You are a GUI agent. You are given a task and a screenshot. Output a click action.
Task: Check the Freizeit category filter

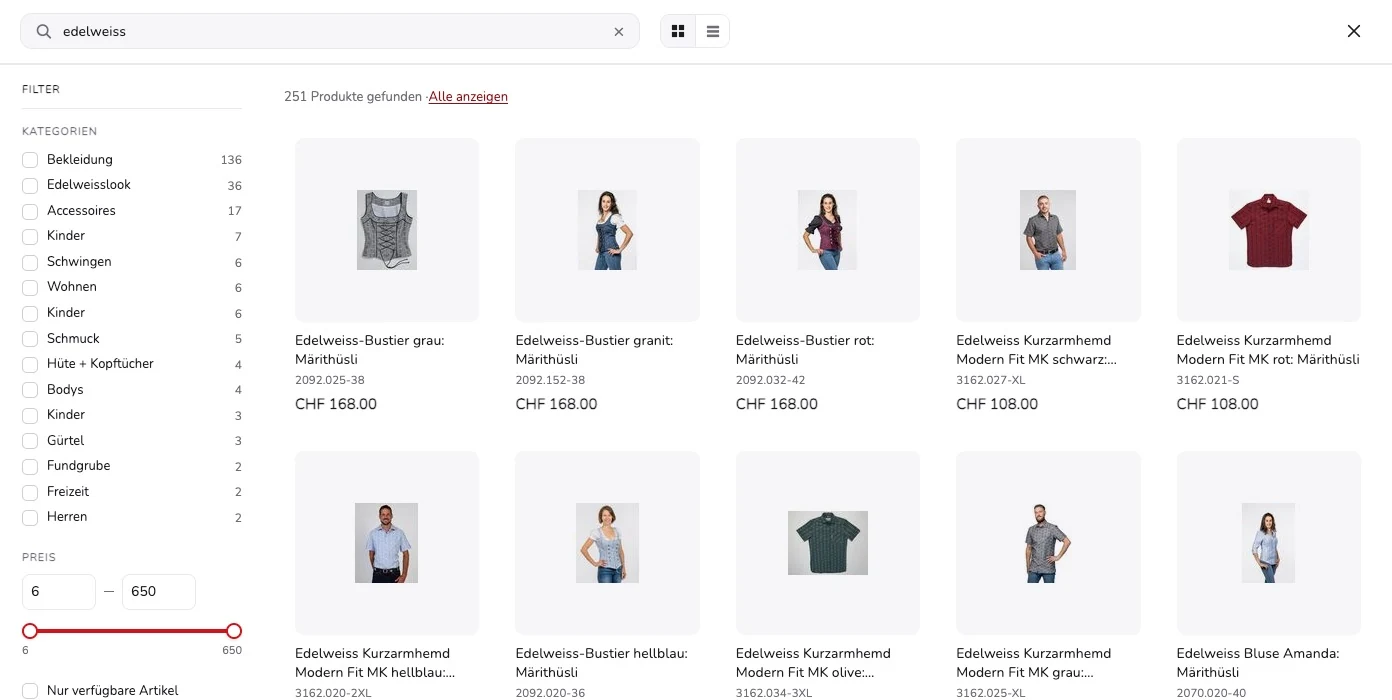30,492
